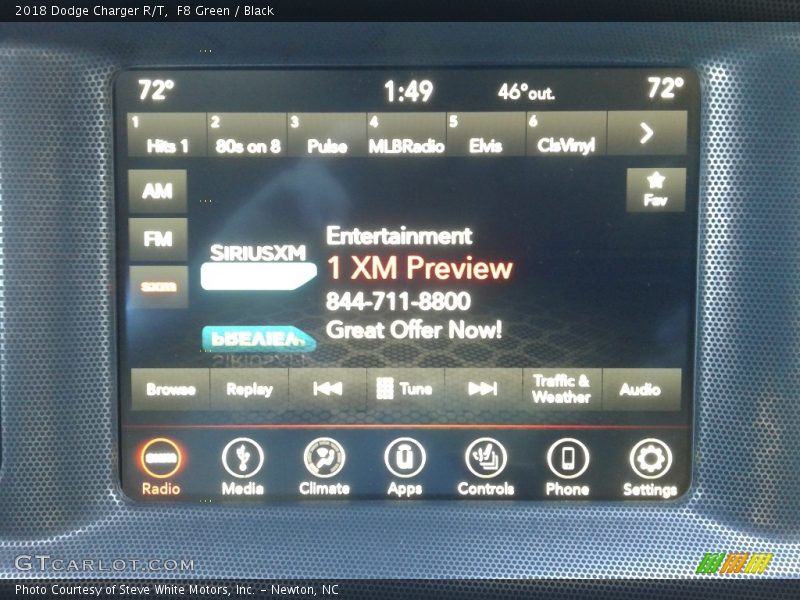Switch to FM band
The width and height of the screenshot is (800, 600).
click(158, 239)
